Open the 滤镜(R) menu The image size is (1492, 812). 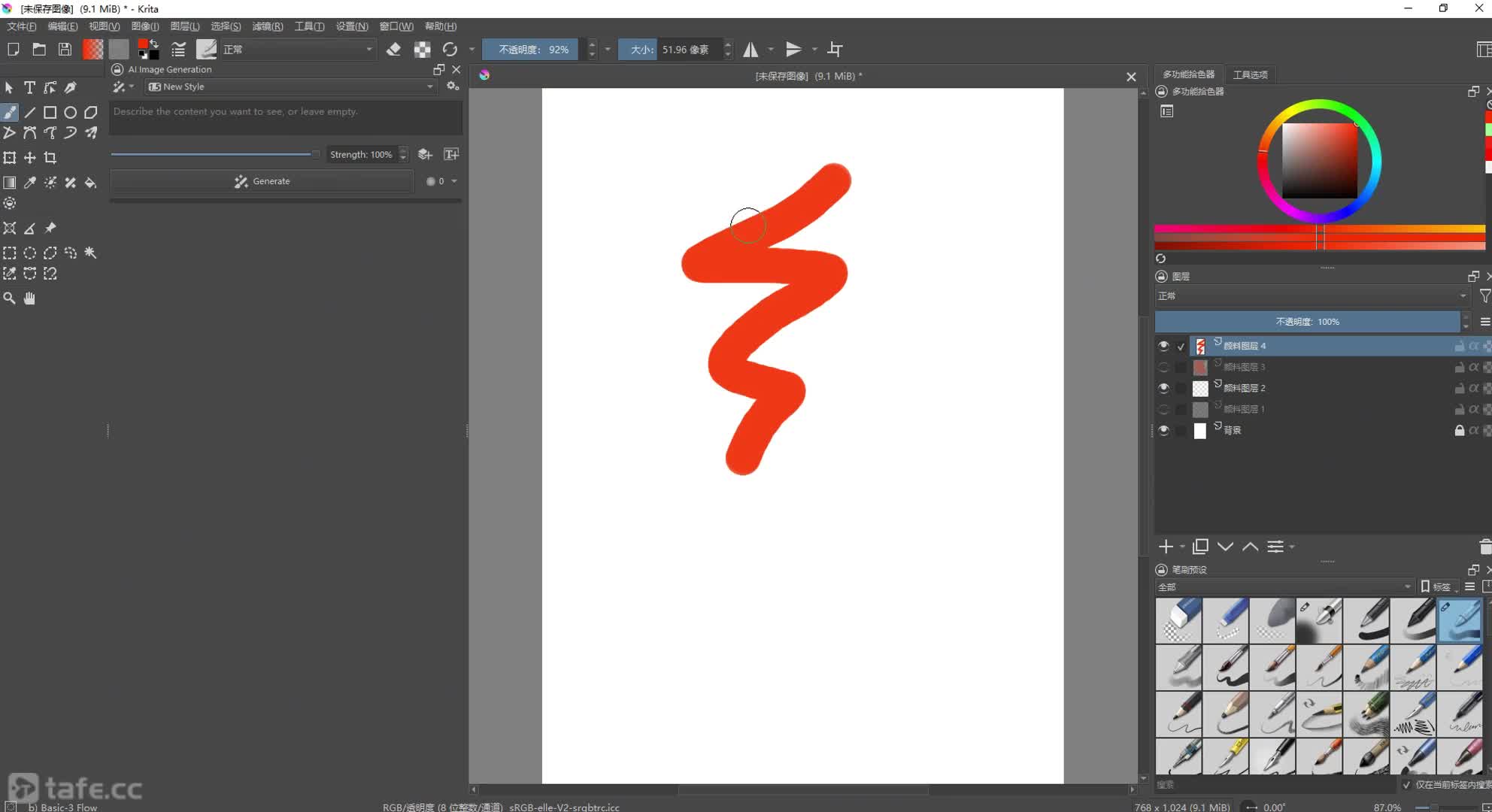pyautogui.click(x=267, y=26)
